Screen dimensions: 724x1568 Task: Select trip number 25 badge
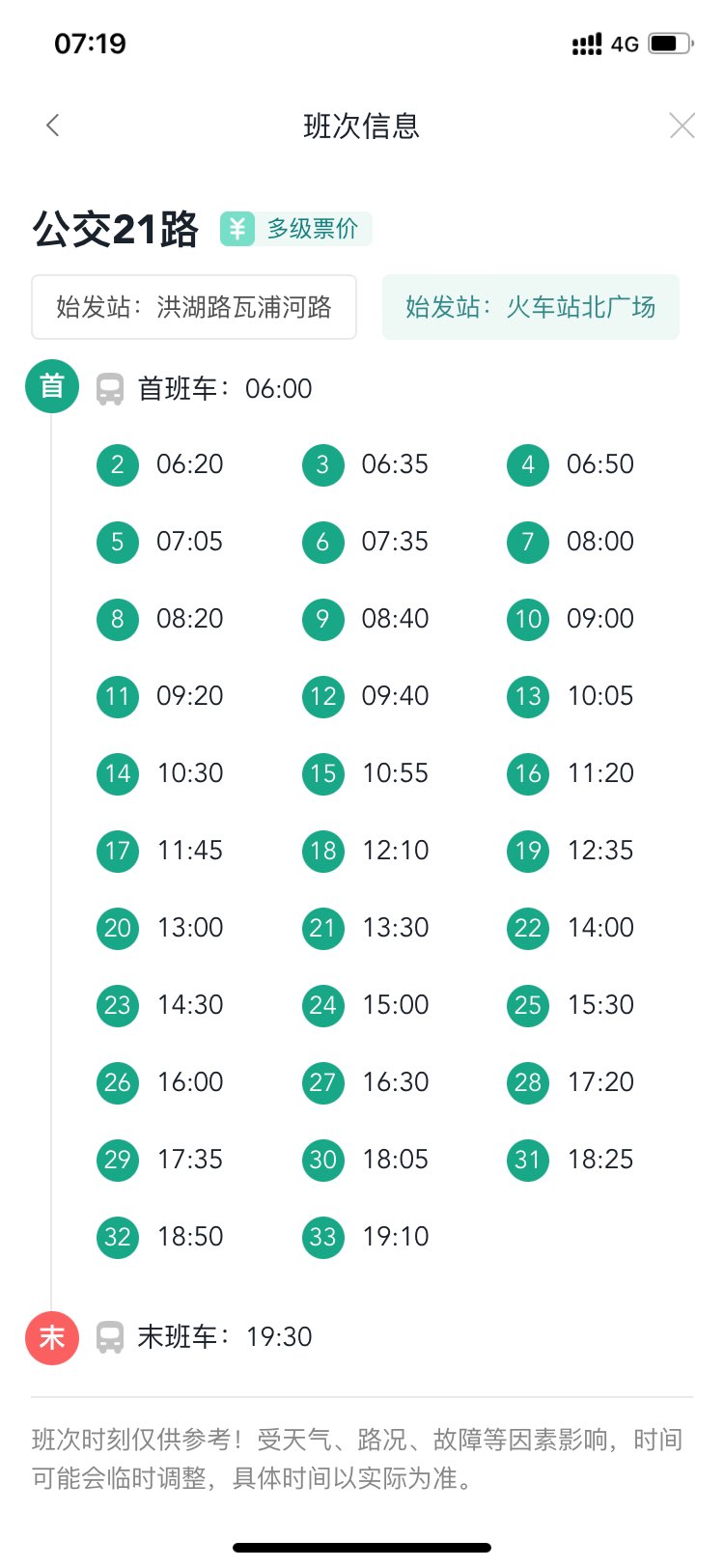click(528, 1005)
